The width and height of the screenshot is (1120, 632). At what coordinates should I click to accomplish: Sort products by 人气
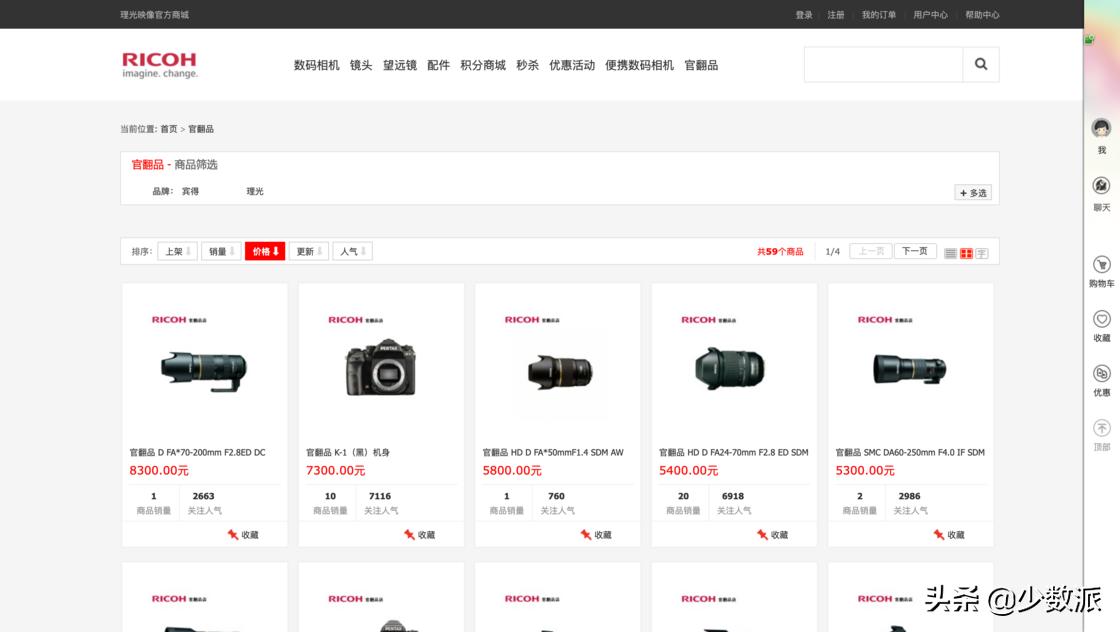click(x=352, y=251)
